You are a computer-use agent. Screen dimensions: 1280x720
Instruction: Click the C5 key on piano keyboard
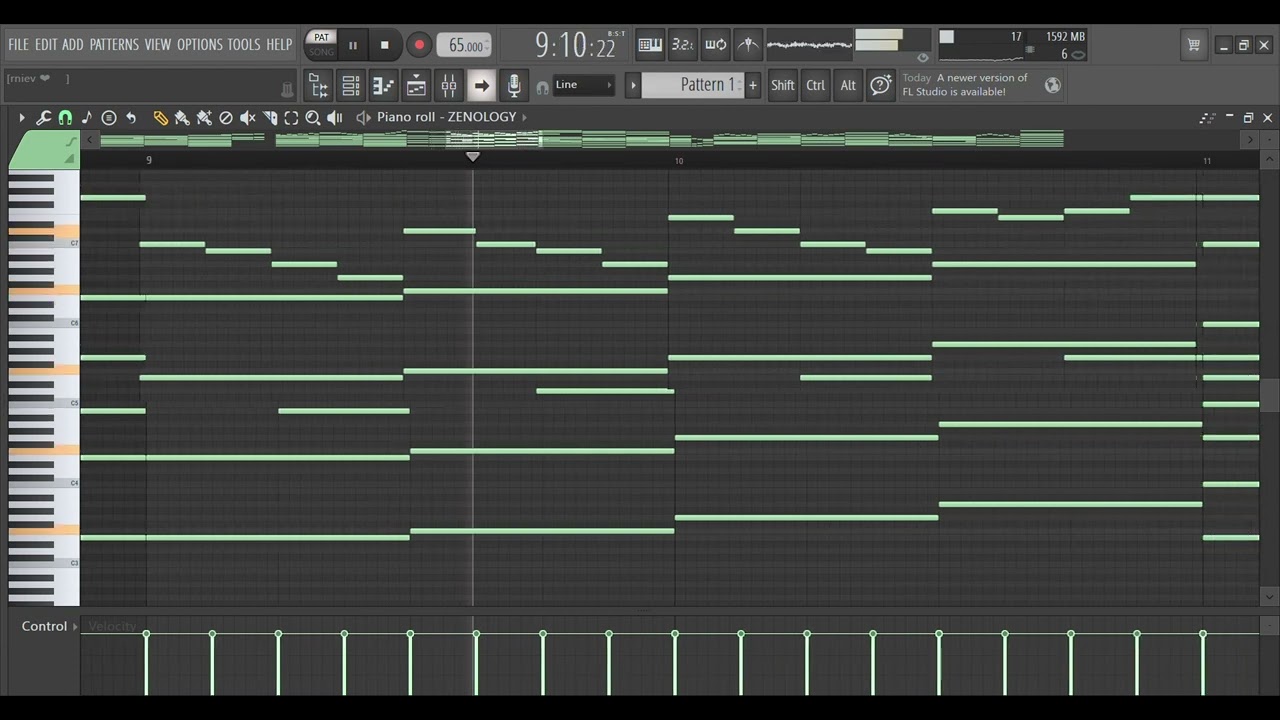[45, 403]
